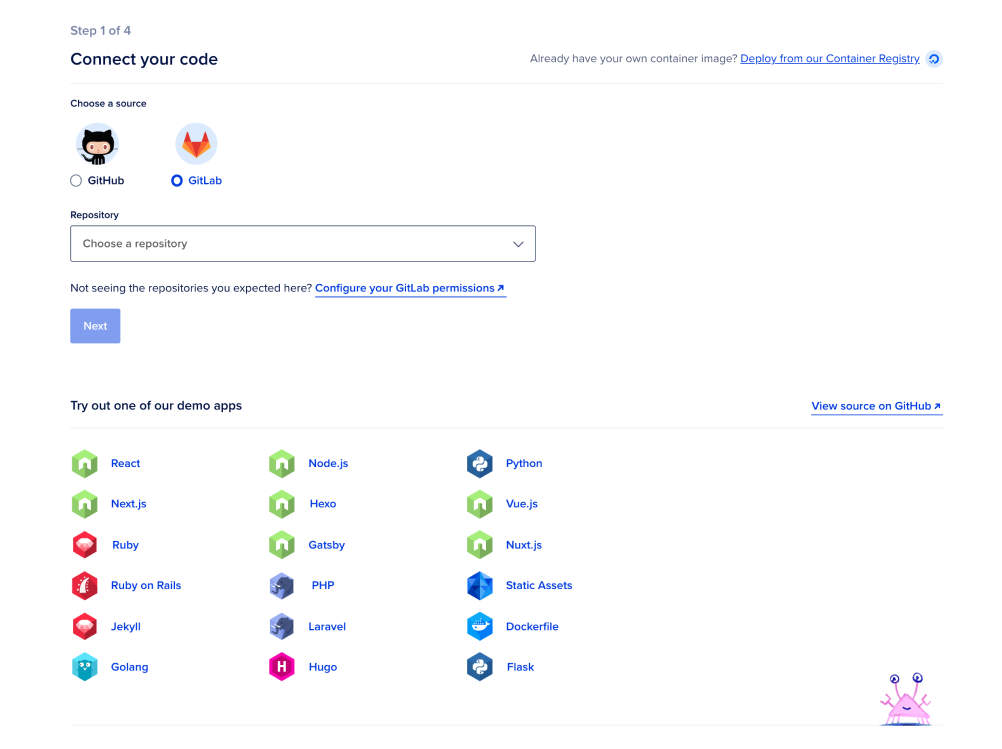Open View source on GitHub link
Screen dimensions: 1002x749
[x=876, y=406]
